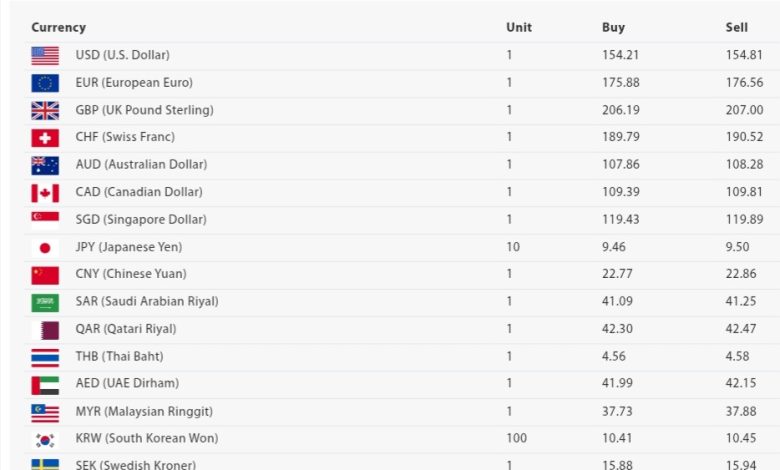The height and width of the screenshot is (470, 780).
Task: Click the CNY (Chinese Yuan) row label
Action: click(131, 274)
